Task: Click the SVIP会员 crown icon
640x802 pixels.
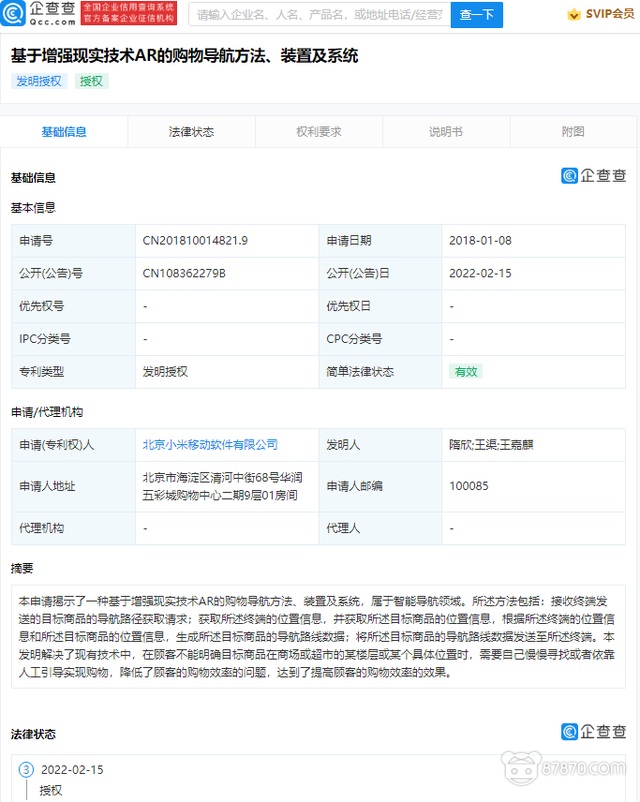Action: 574,14
